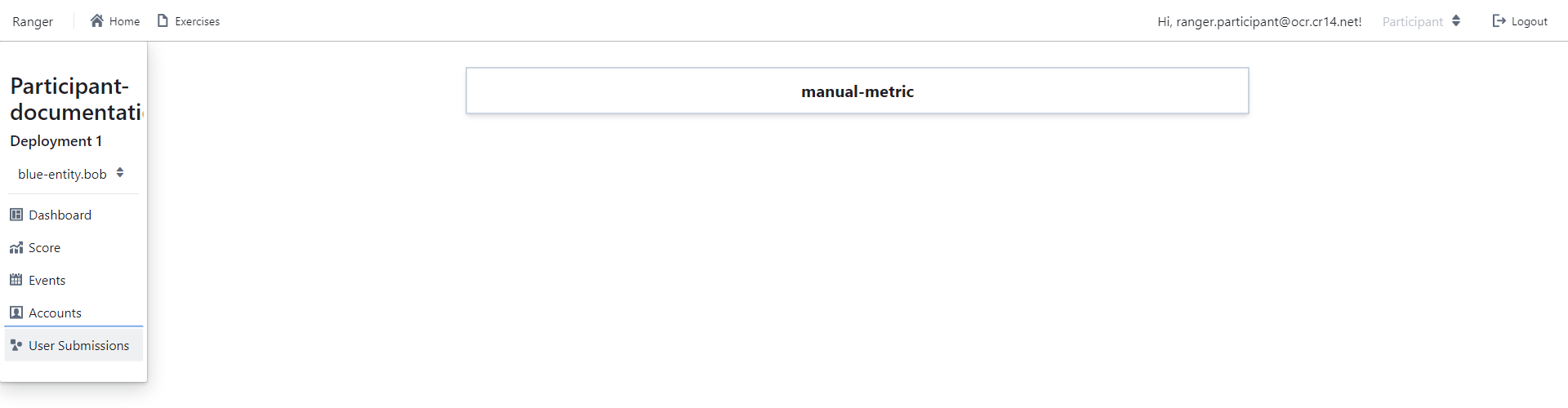This screenshot has width=1568, height=408.
Task: Click the logout arrow icon
Action: (1499, 20)
